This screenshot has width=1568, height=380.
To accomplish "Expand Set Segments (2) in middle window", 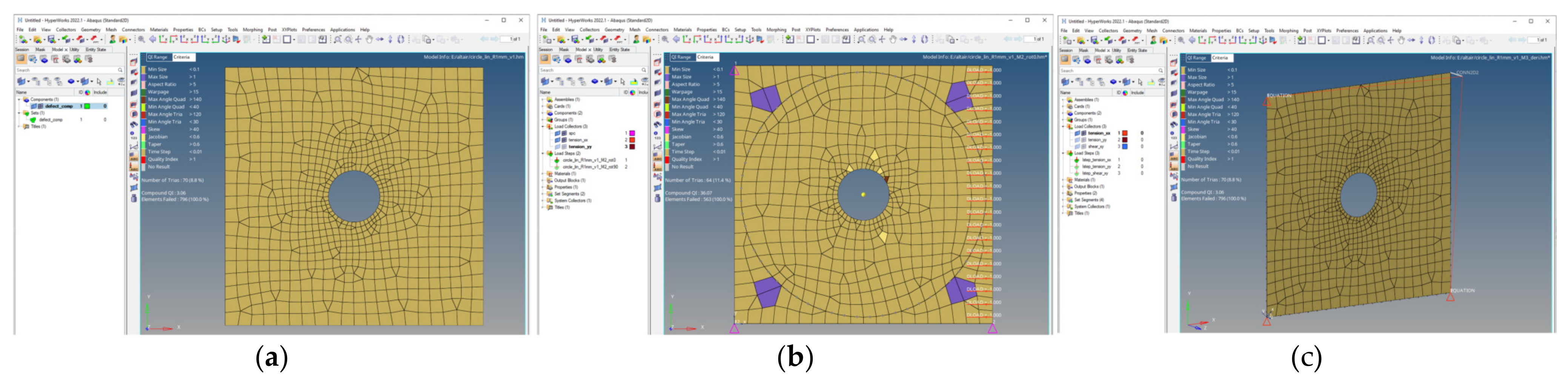I will (543, 194).
